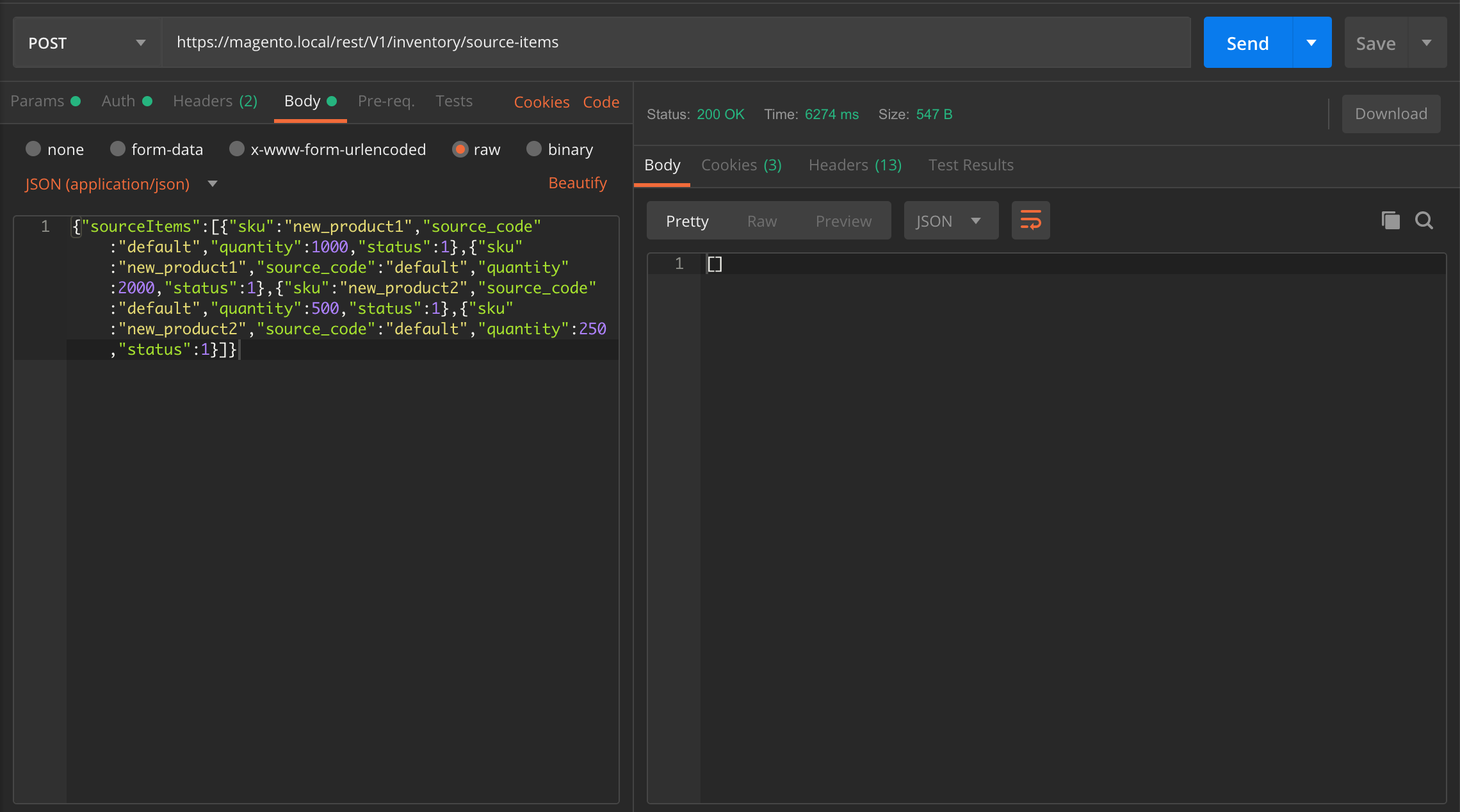The image size is (1460, 812).
Task: Open JSON (application/json) content type dropdown
Action: tap(121, 184)
